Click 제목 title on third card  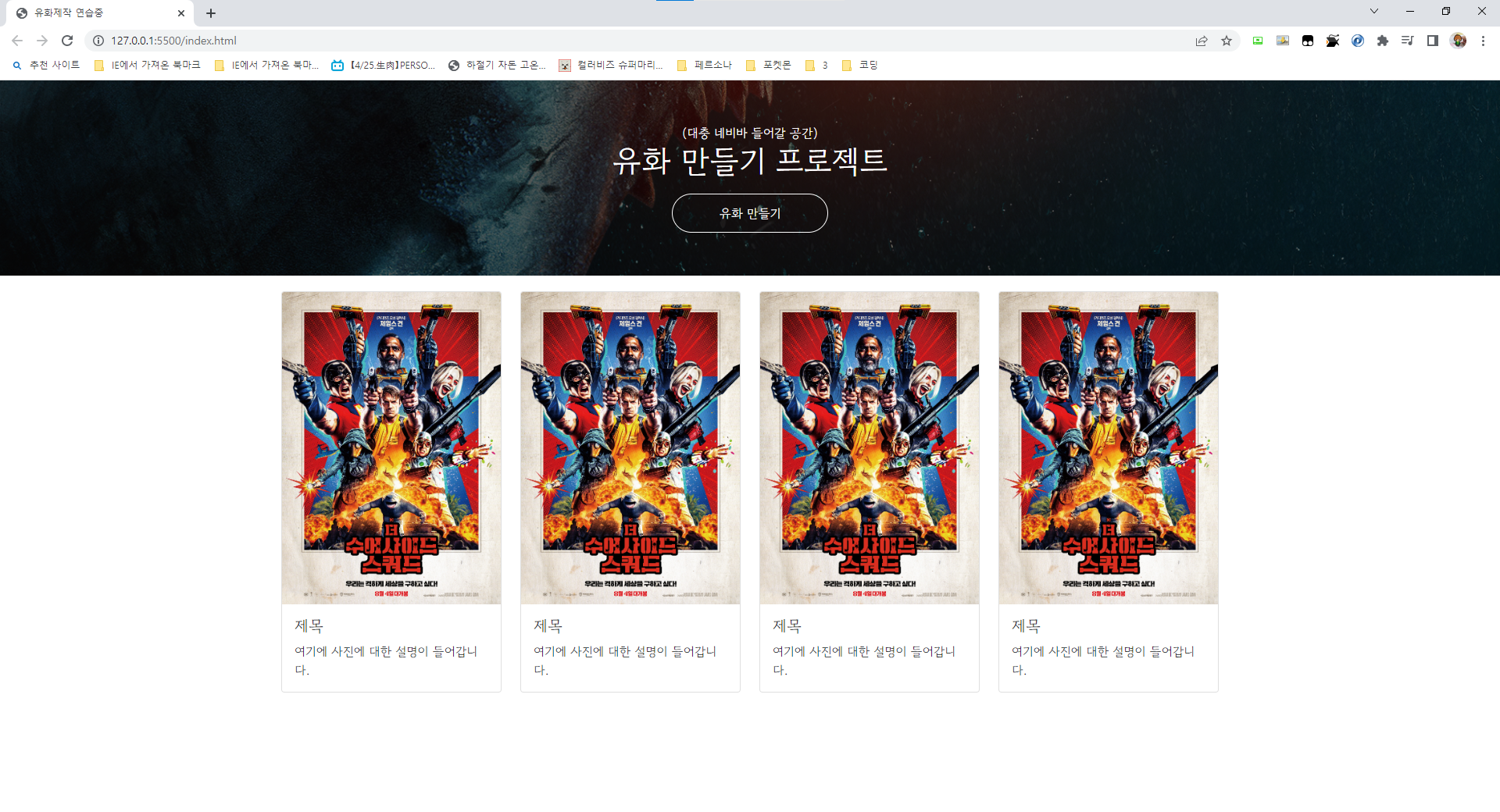787,626
